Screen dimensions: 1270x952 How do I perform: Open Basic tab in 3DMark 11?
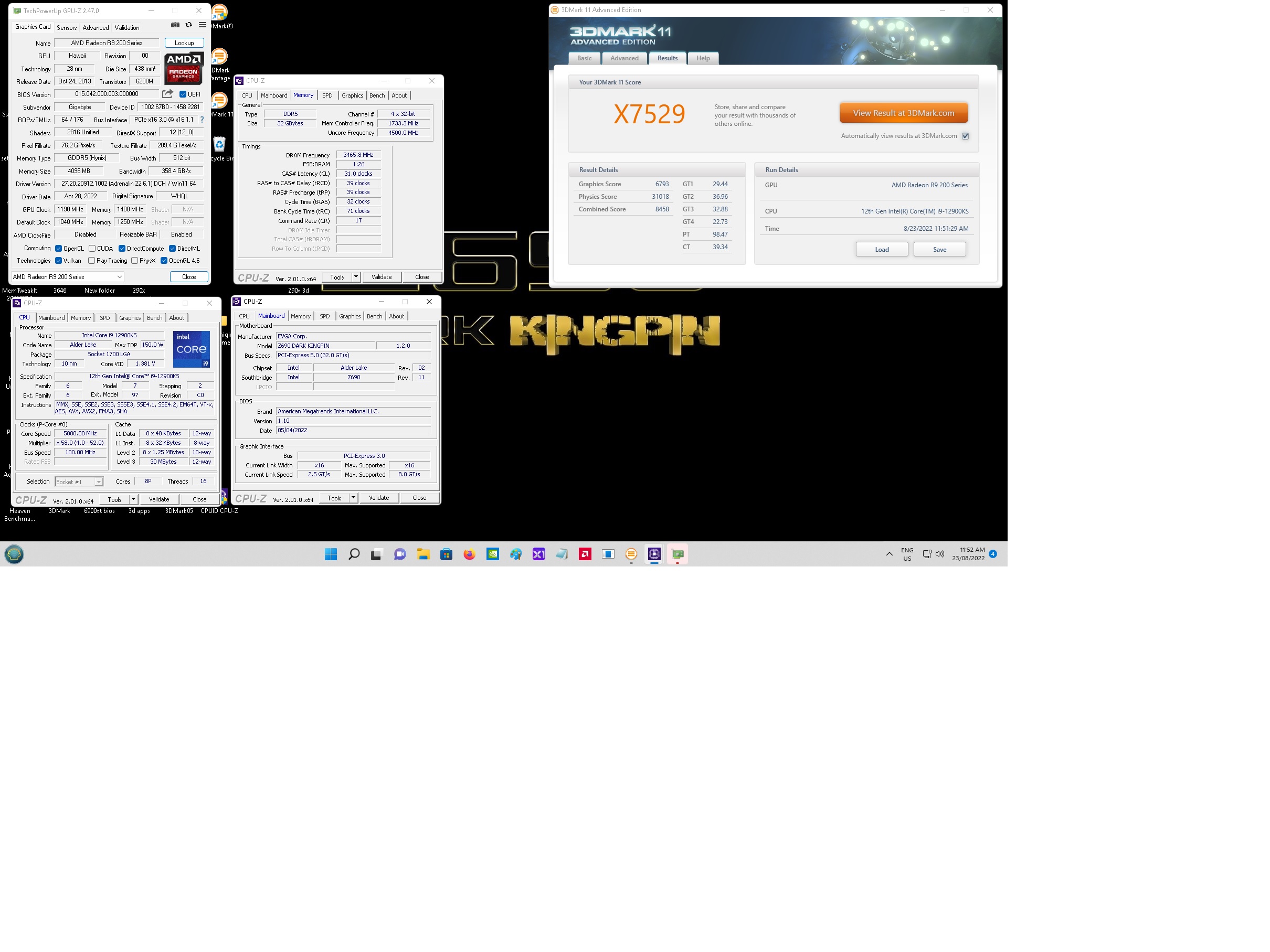(x=585, y=58)
